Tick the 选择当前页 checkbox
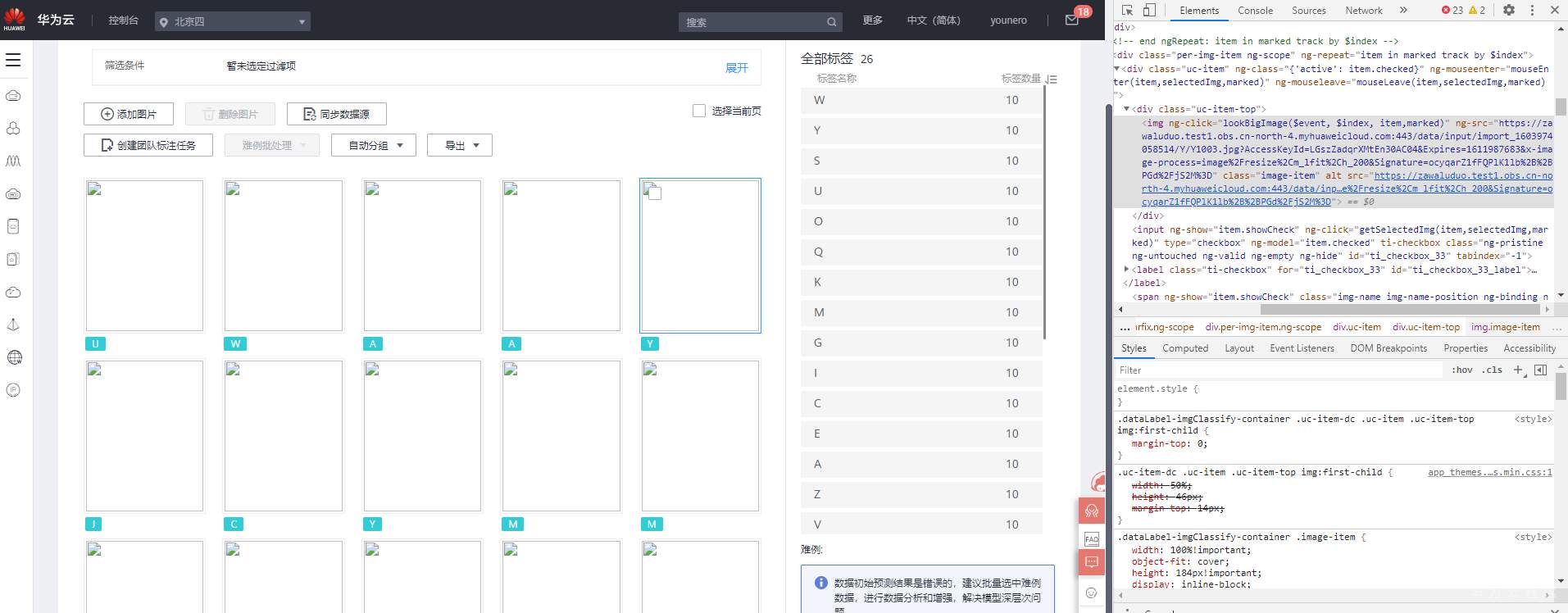Viewport: 1568px width, 613px height. tap(699, 111)
